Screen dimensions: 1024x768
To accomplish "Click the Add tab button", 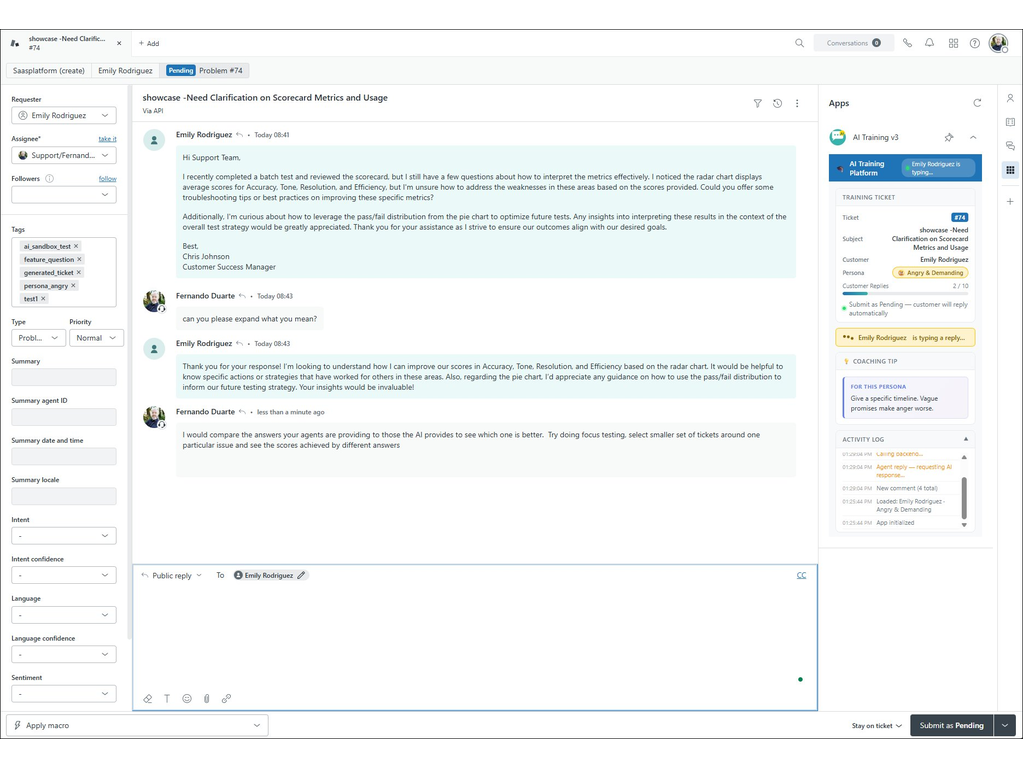I will pos(149,43).
